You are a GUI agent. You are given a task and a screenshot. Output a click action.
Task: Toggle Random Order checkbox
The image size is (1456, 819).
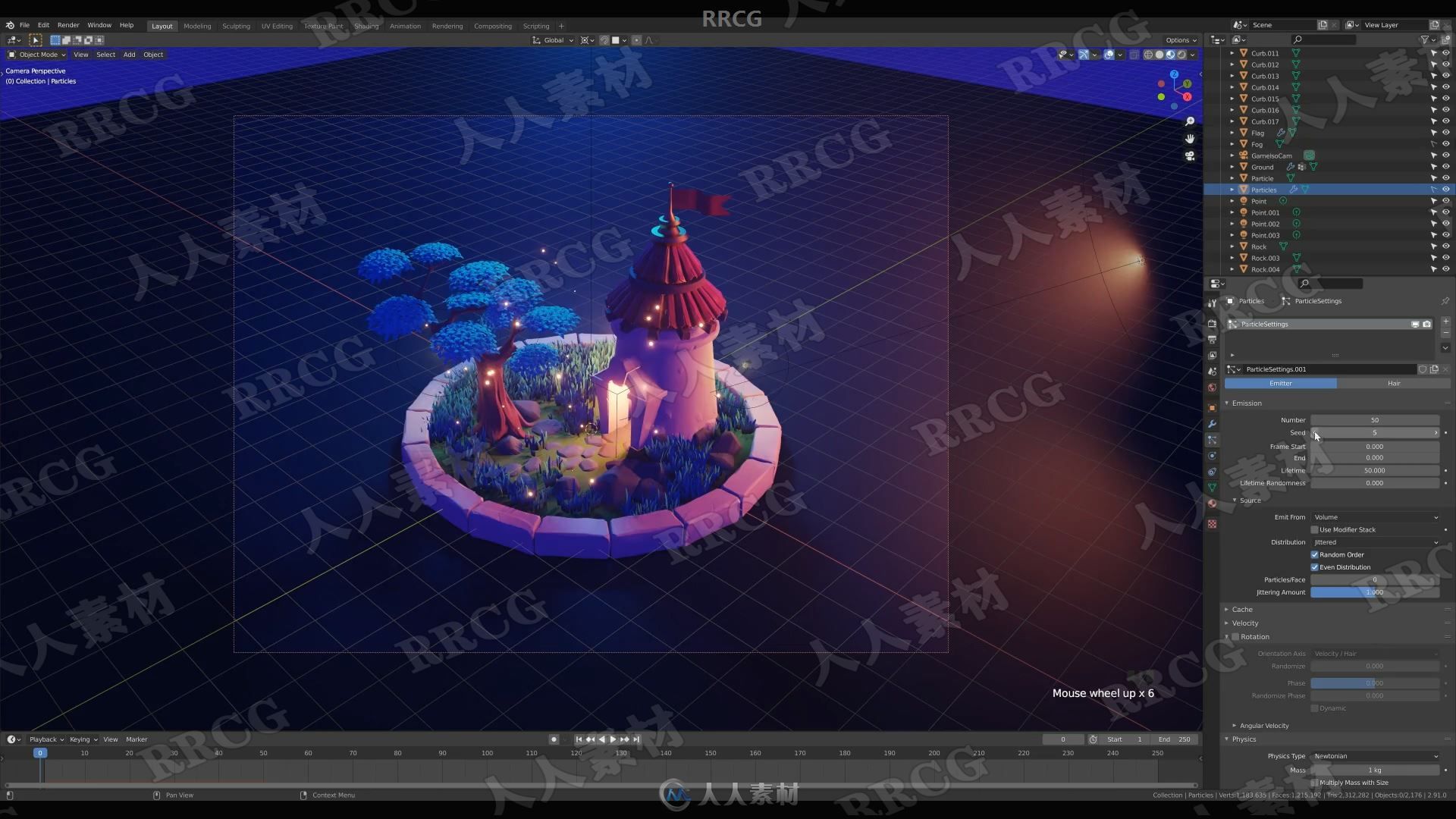point(1316,554)
